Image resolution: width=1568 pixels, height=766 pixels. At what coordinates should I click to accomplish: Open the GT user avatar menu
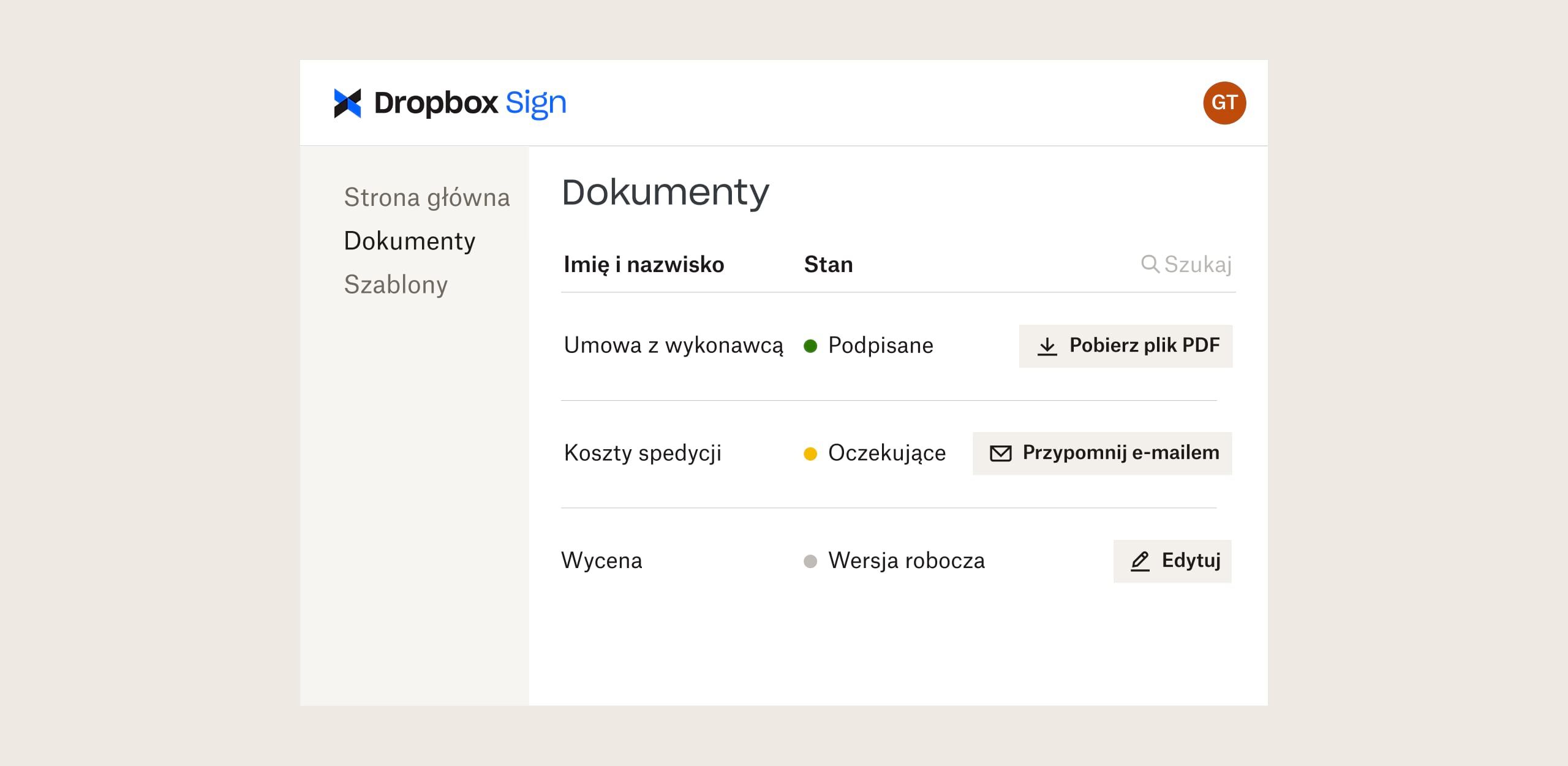click(1224, 103)
